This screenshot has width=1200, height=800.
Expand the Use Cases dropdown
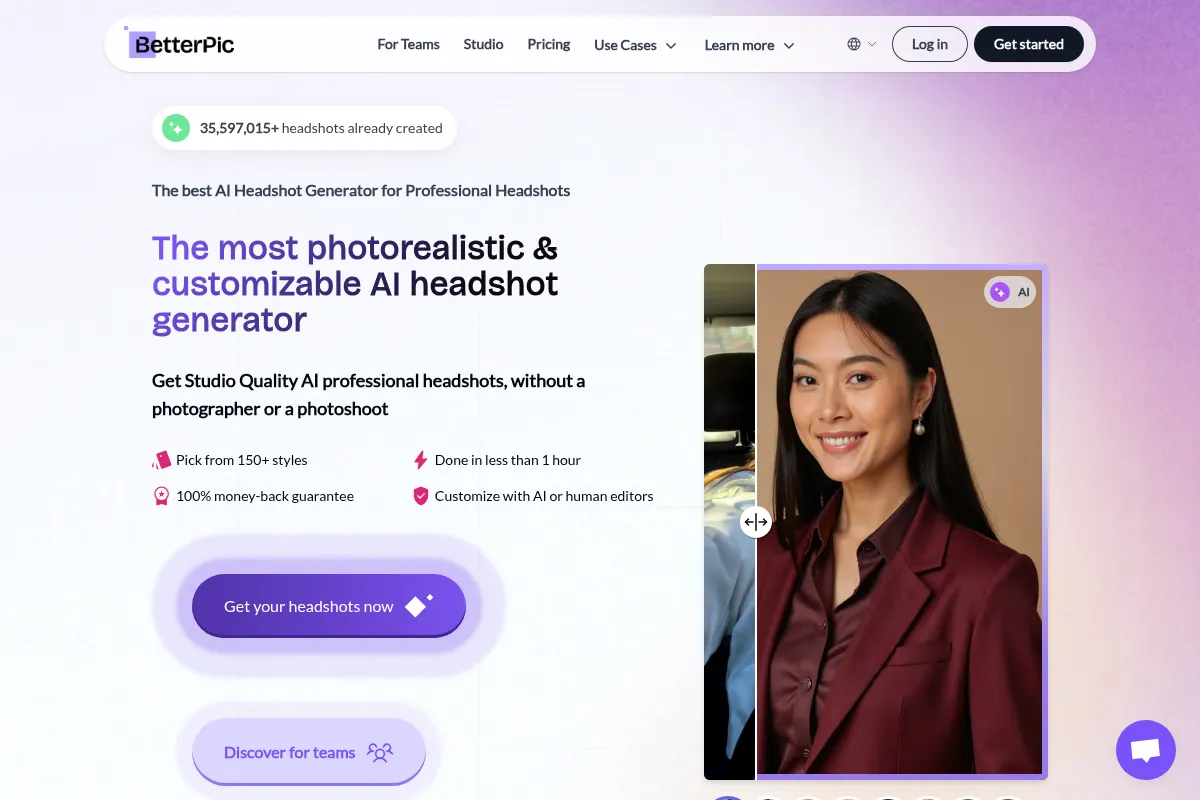(x=635, y=45)
